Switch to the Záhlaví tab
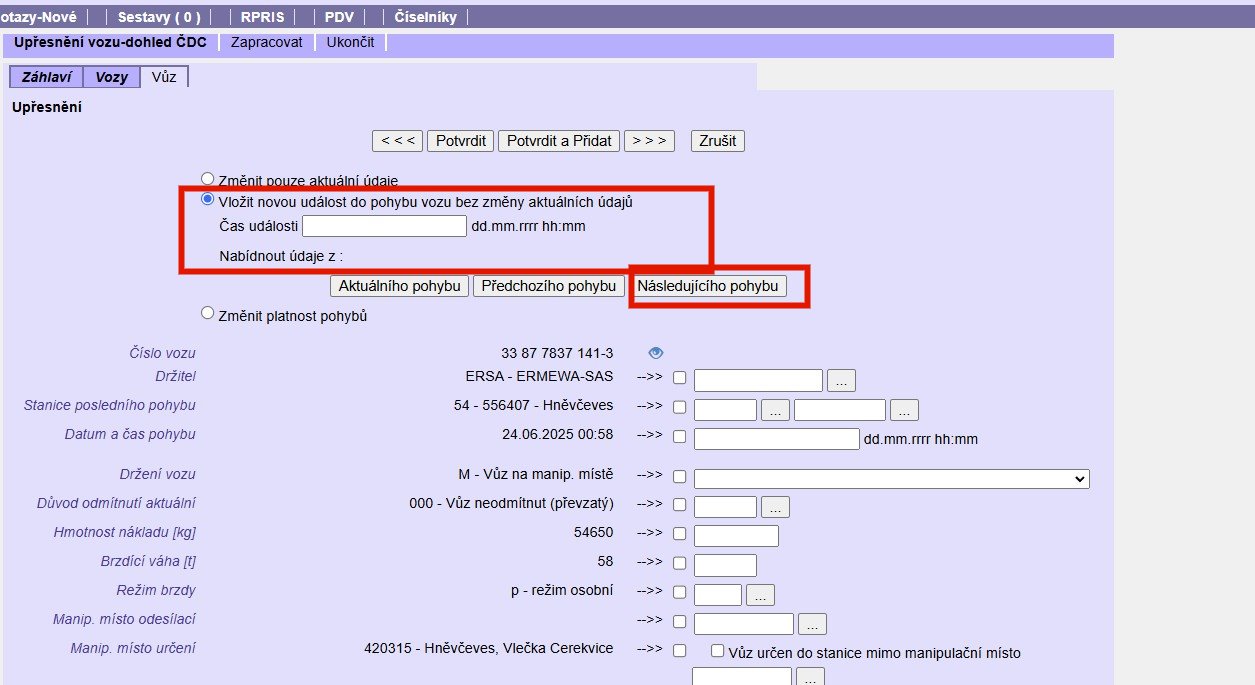The width and height of the screenshot is (1255, 685). tap(45, 77)
